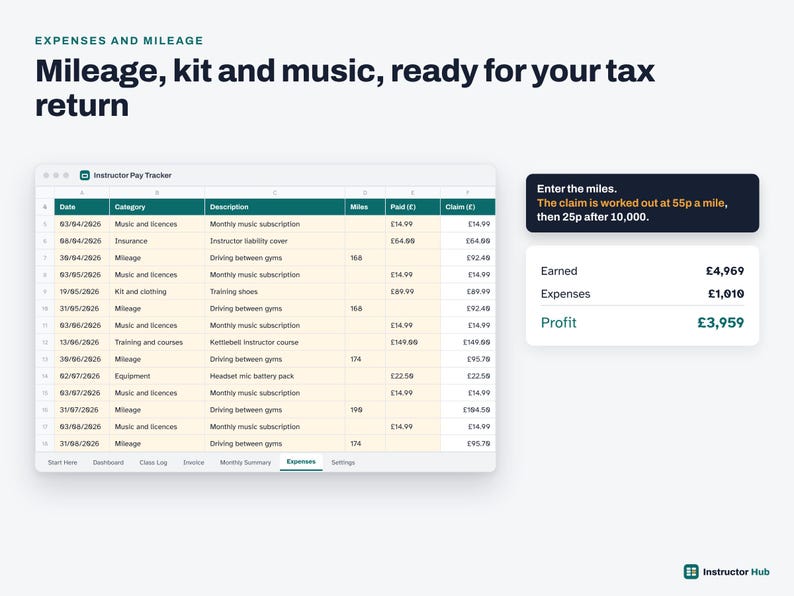
Task: Click the date 31/07/2026 cell
Action: [82, 410]
